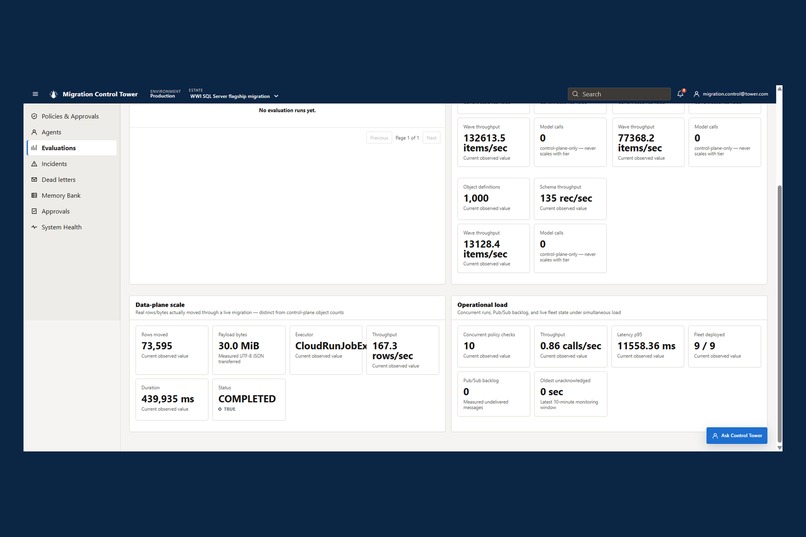This screenshot has width=806, height=537.
Task: Click the Next page button
Action: (x=431, y=138)
